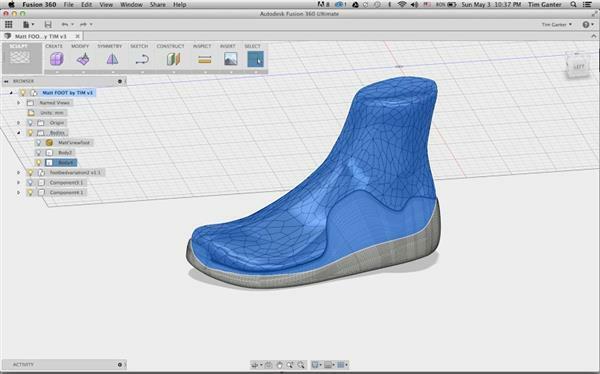Image resolution: width=600 pixels, height=374 pixels.
Task: Click the Construct plane icon
Action: click(x=173, y=59)
